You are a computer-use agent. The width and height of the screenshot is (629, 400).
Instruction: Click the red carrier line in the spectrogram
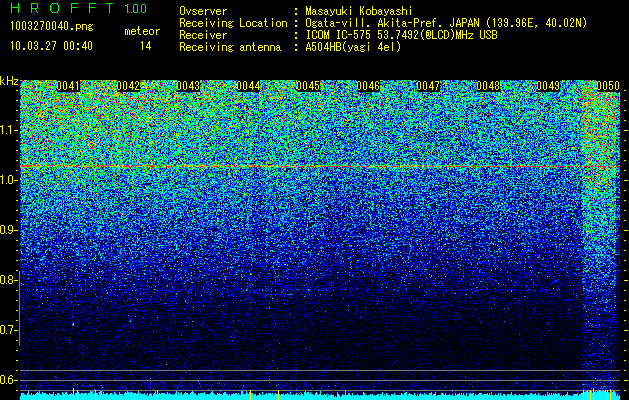click(320, 166)
